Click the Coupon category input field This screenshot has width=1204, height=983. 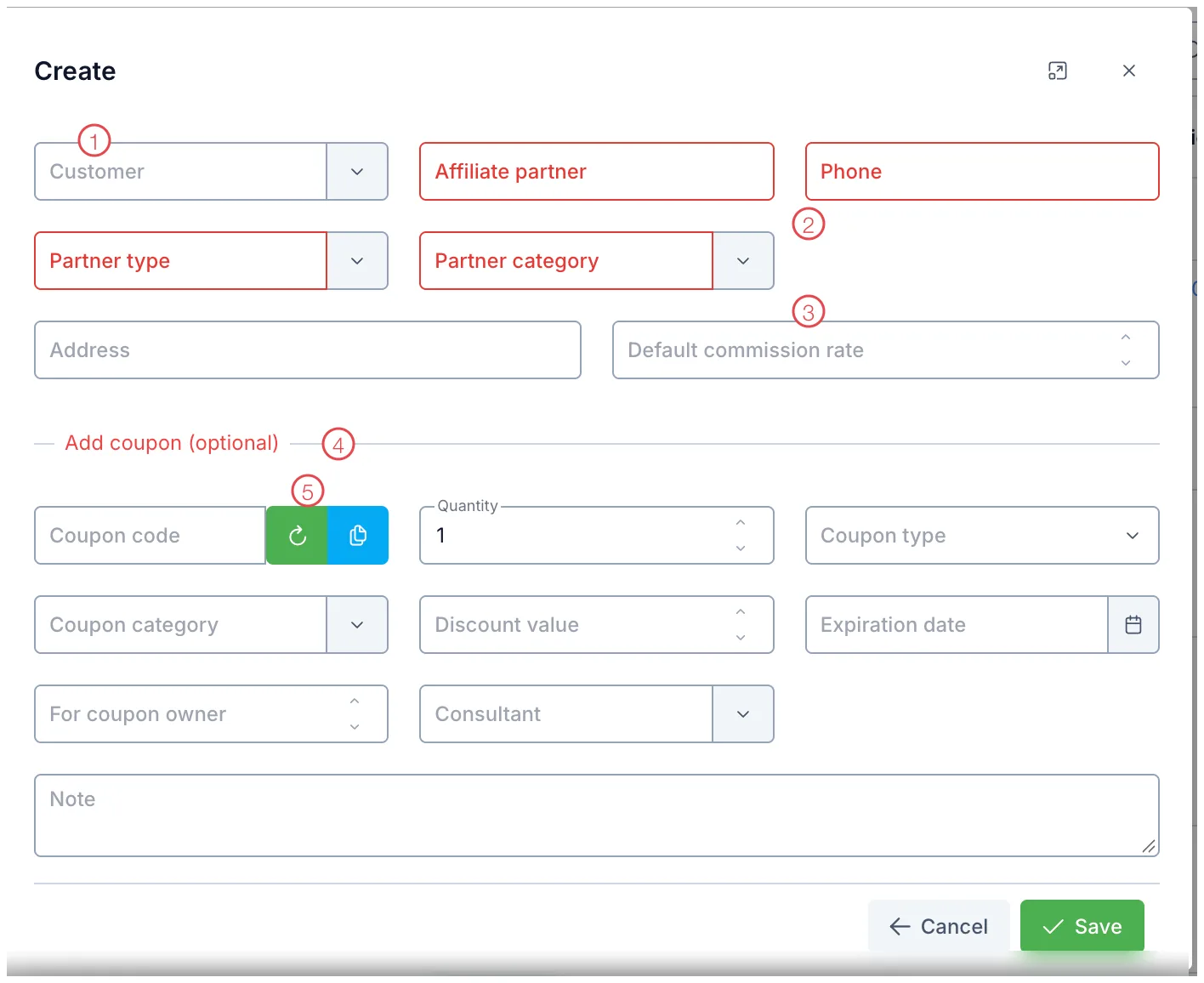180,625
